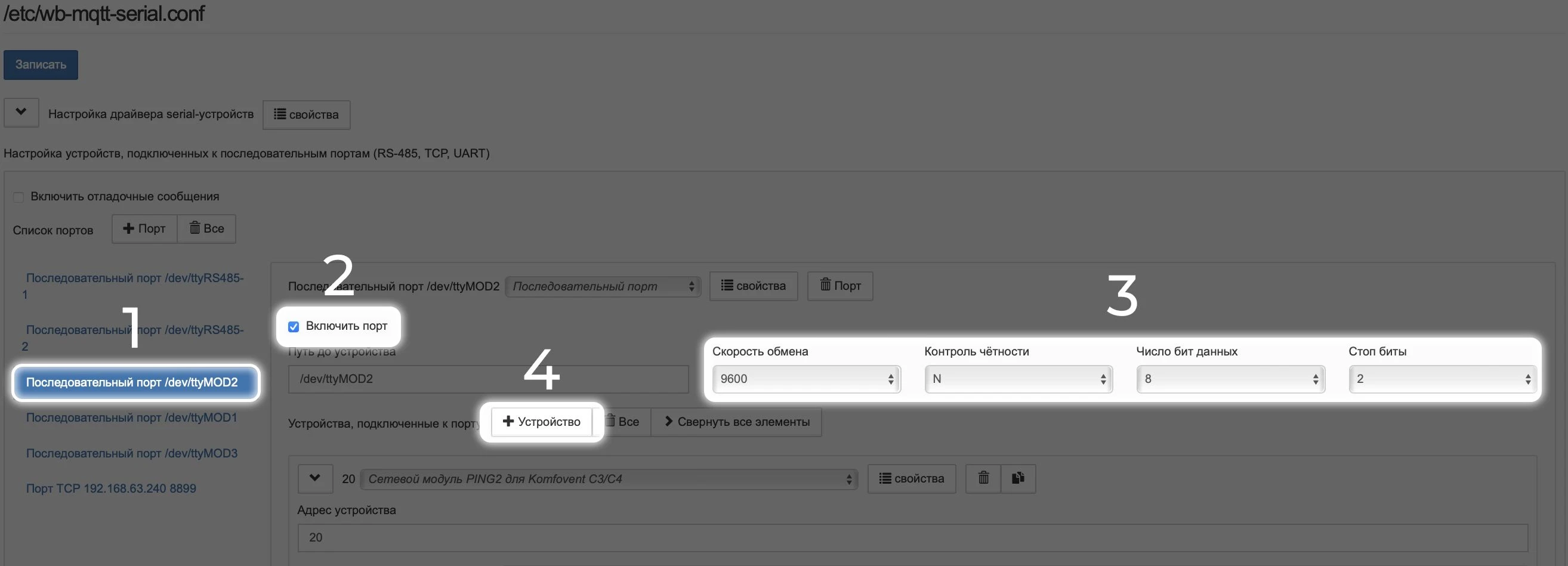Click the 'Записать' save button
This screenshot has height=566, width=1568.
coord(41,64)
